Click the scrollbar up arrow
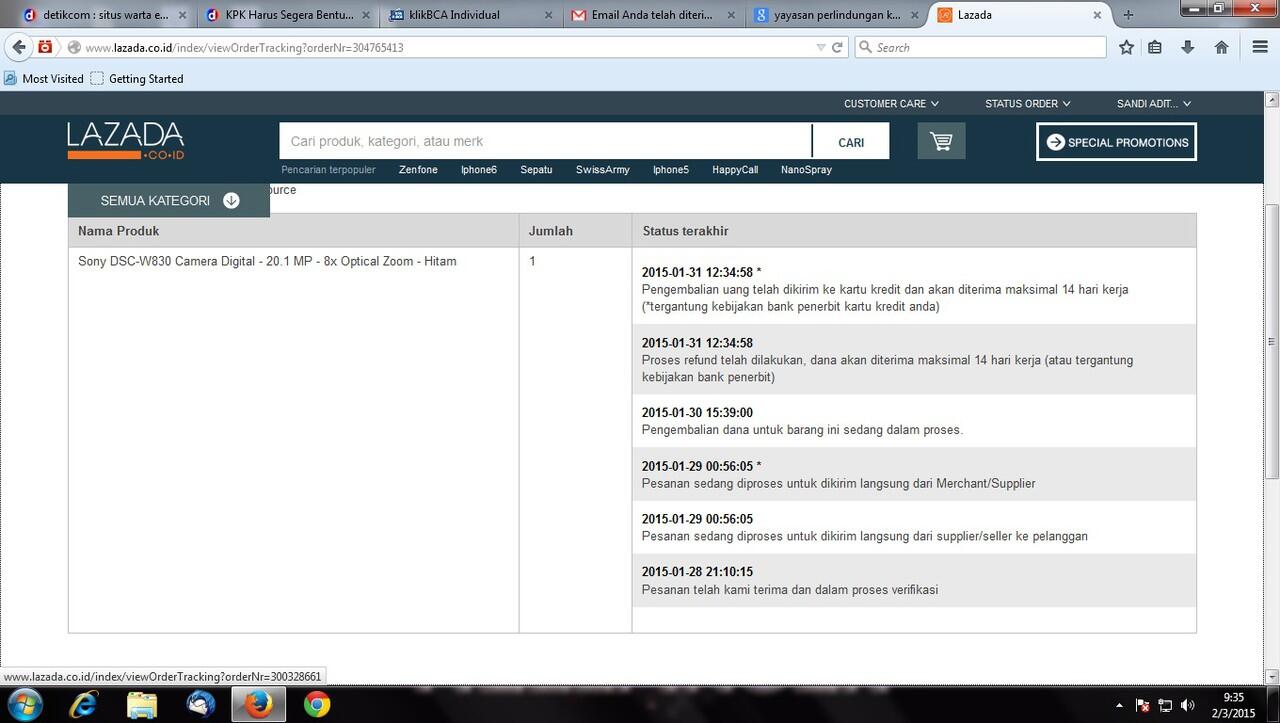 [x=1272, y=98]
